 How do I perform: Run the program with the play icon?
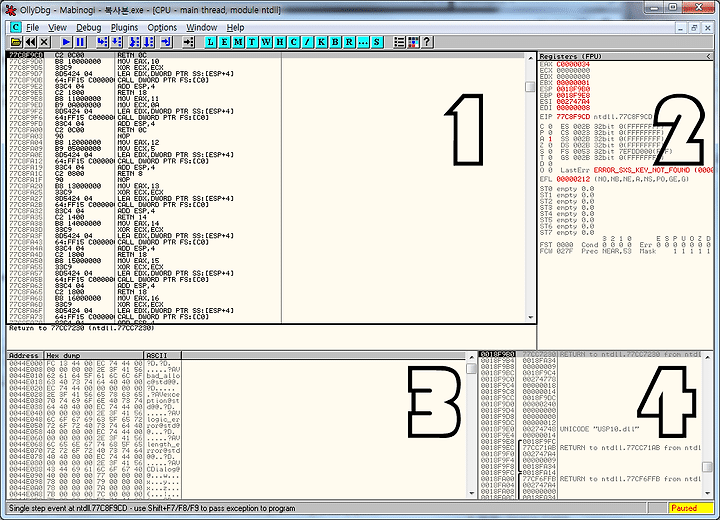click(66, 42)
